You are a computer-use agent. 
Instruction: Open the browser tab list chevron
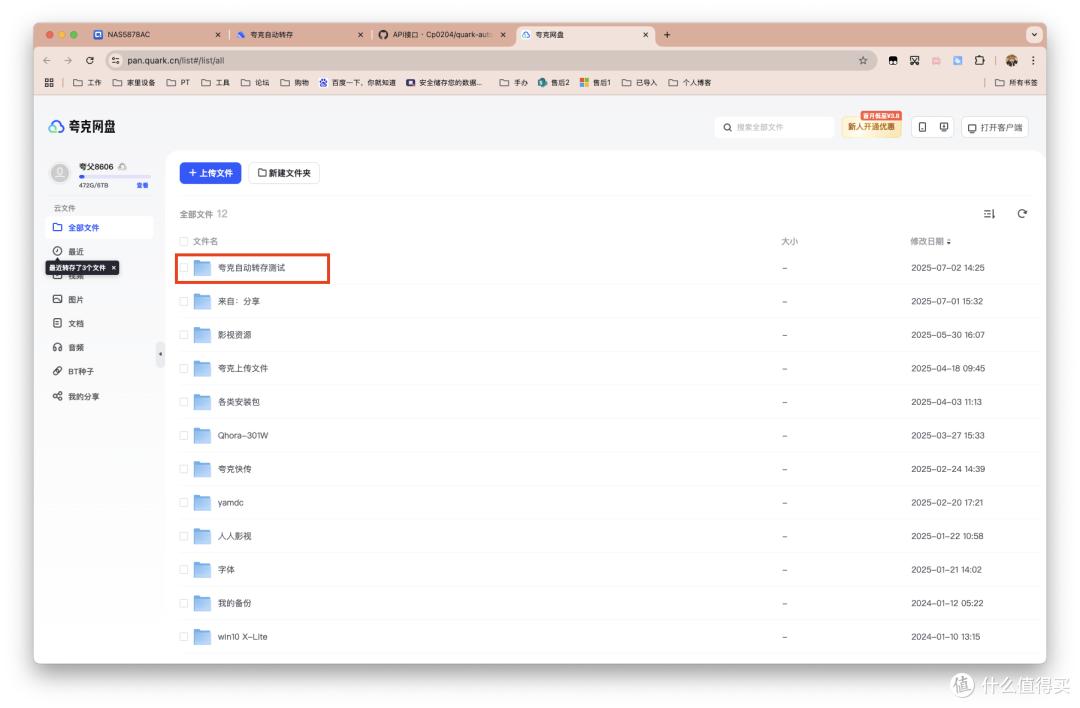(x=1033, y=35)
